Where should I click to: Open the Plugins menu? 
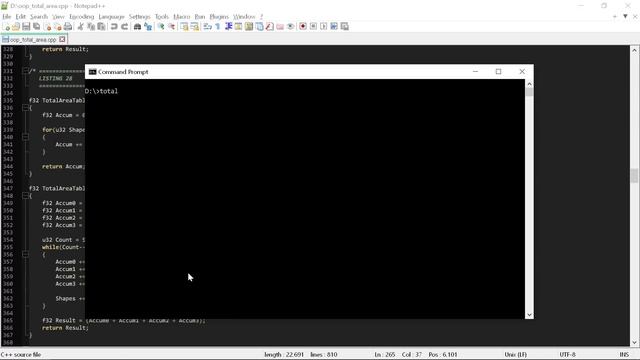pyautogui.click(x=219, y=17)
